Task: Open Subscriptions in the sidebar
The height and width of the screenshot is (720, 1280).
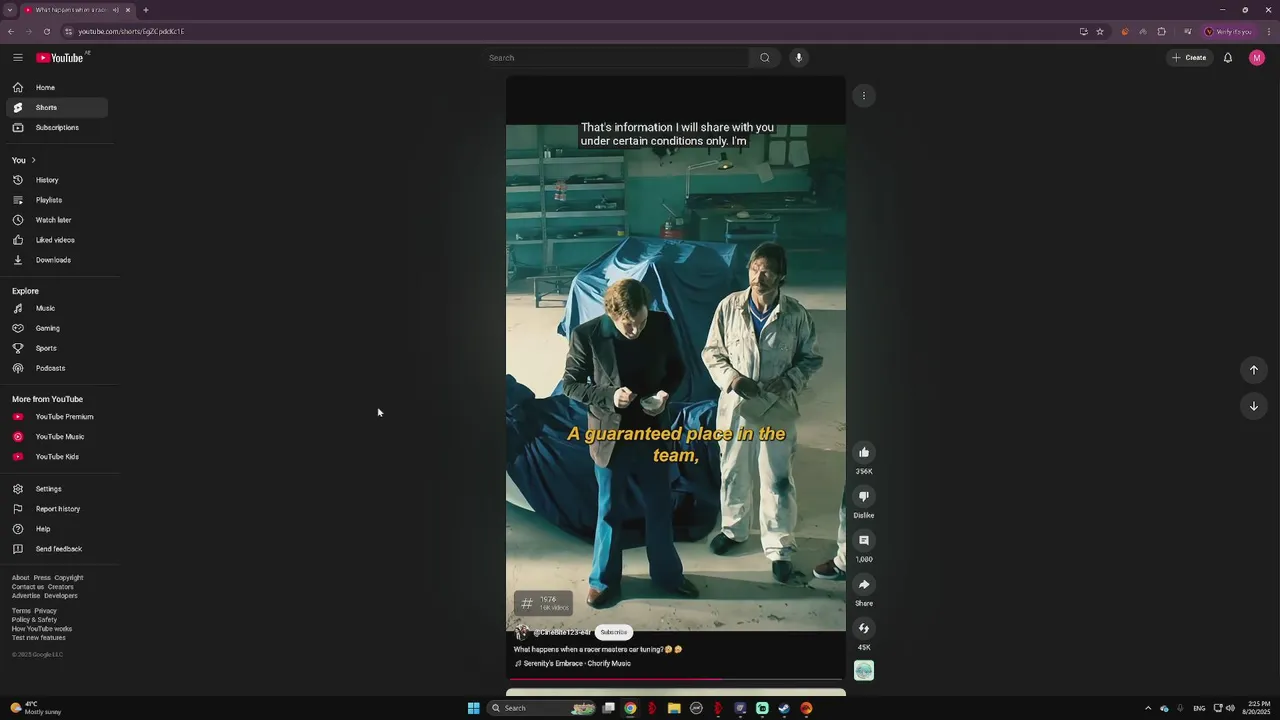Action: pyautogui.click(x=57, y=128)
